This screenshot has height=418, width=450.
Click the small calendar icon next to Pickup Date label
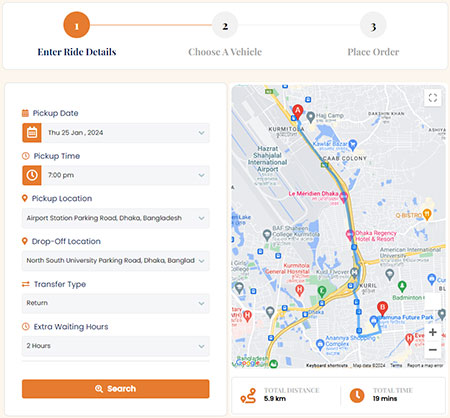point(25,113)
